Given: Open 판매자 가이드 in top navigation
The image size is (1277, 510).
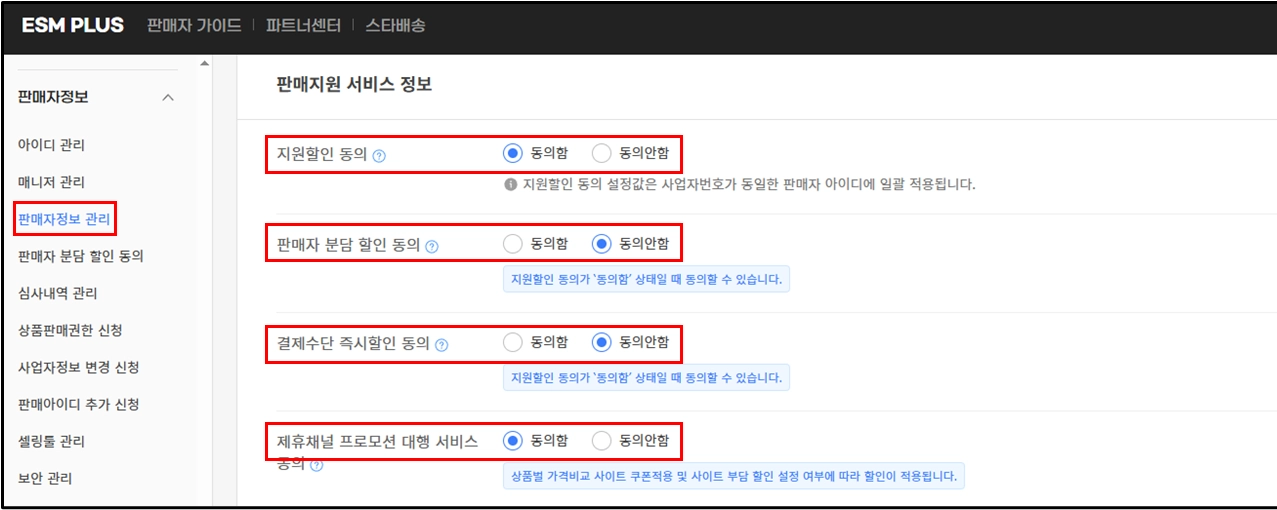Looking at the screenshot, I should [x=194, y=26].
